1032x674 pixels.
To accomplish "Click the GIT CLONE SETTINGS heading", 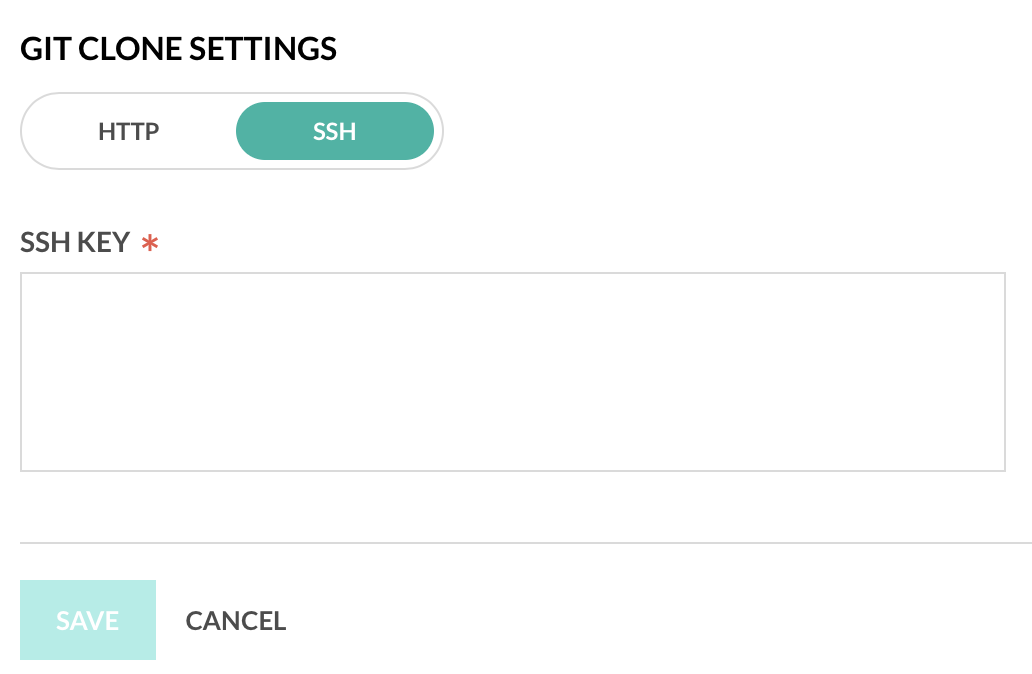I will coord(178,48).
